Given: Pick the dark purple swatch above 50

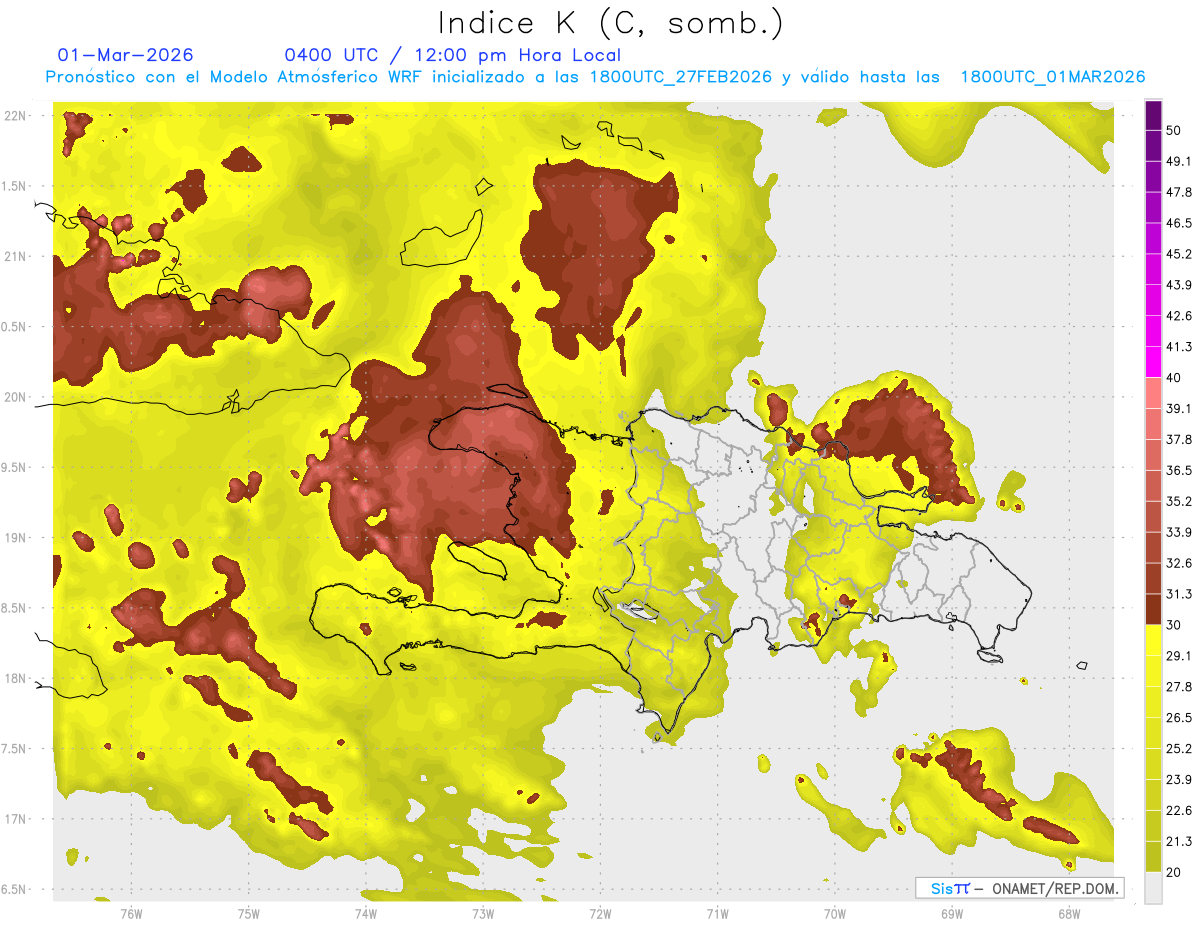Looking at the screenshot, I should [x=1153, y=116].
